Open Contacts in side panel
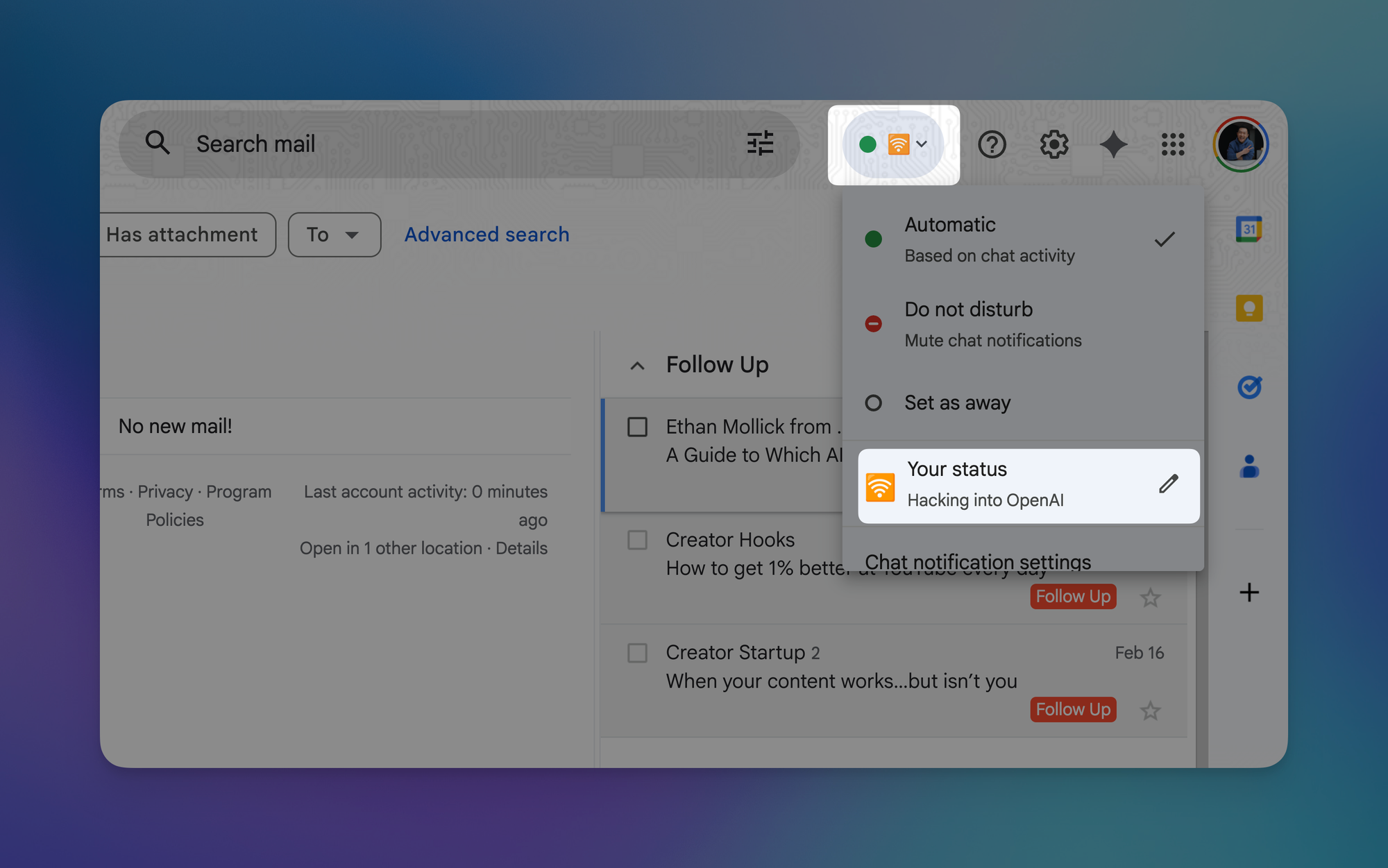Screen dimensions: 1388x868 click(1249, 466)
